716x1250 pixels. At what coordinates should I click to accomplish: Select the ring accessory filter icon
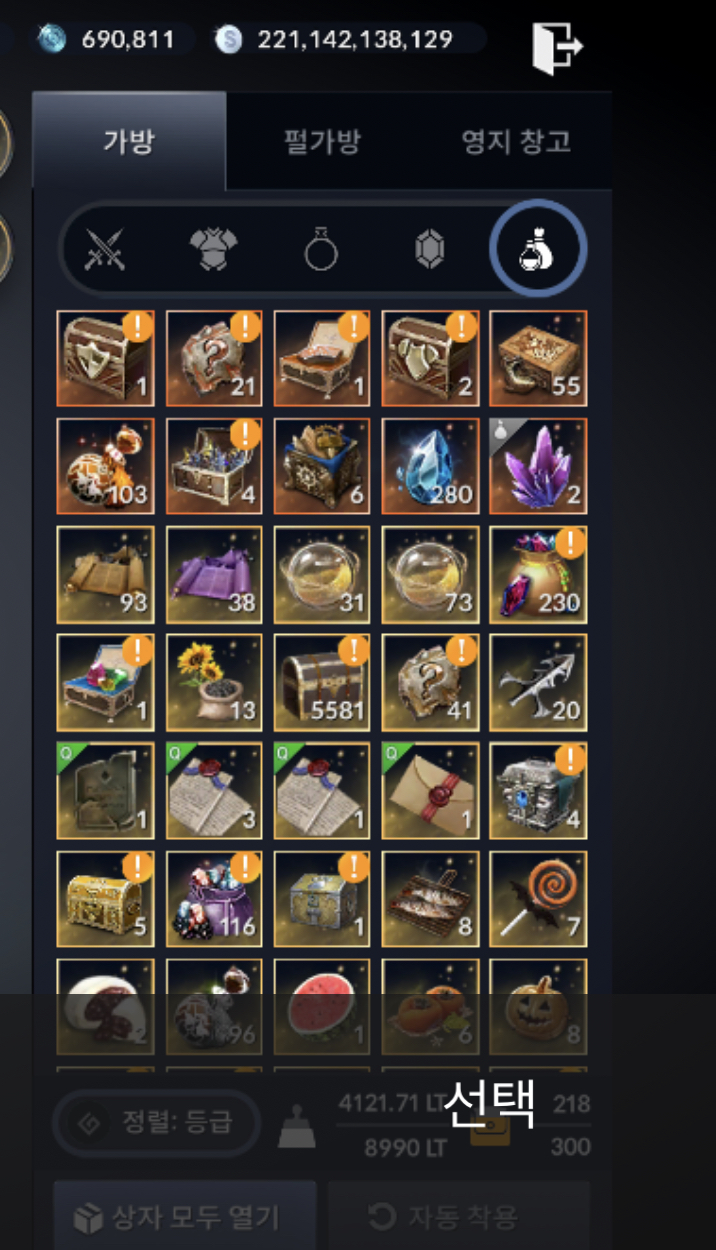pyautogui.click(x=321, y=249)
